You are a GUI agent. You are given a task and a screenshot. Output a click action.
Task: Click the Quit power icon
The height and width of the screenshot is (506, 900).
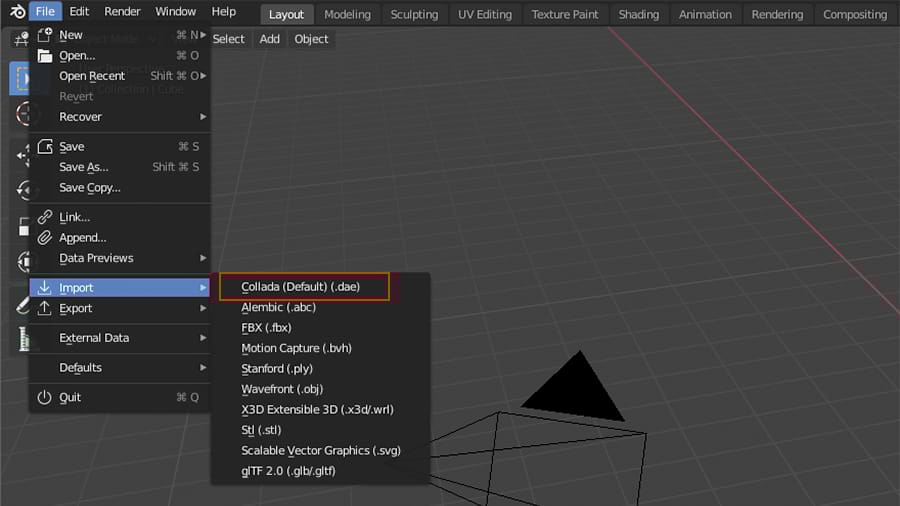[x=45, y=397]
